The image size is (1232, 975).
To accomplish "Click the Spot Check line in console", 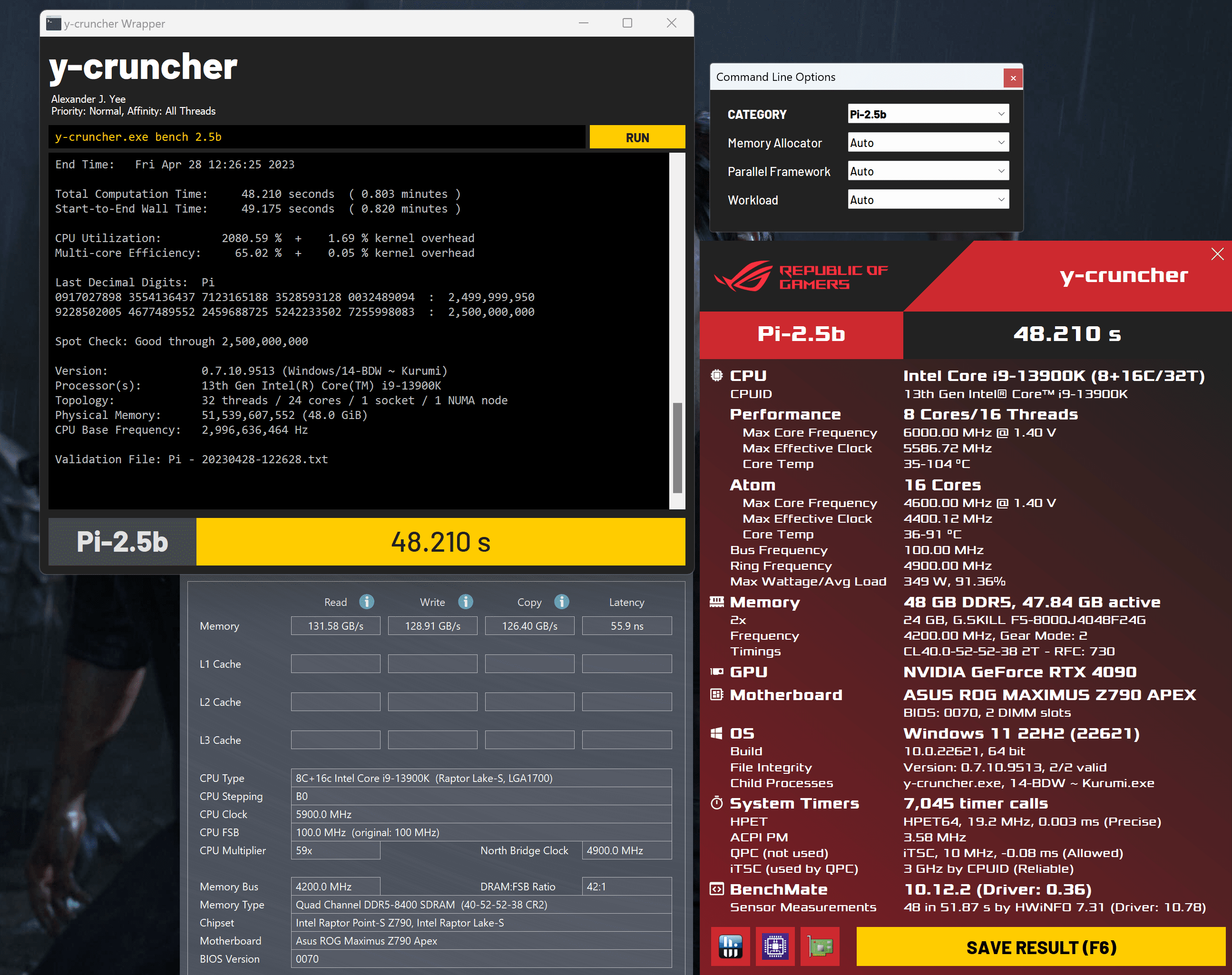I will point(182,341).
